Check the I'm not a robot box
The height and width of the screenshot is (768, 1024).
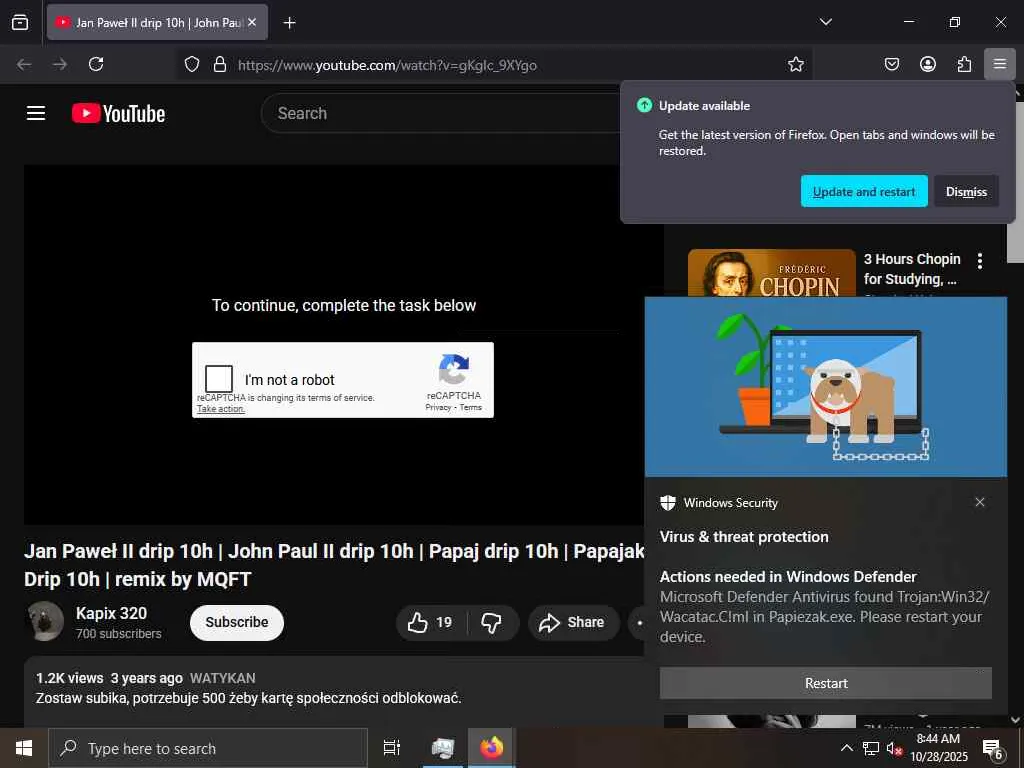(219, 379)
